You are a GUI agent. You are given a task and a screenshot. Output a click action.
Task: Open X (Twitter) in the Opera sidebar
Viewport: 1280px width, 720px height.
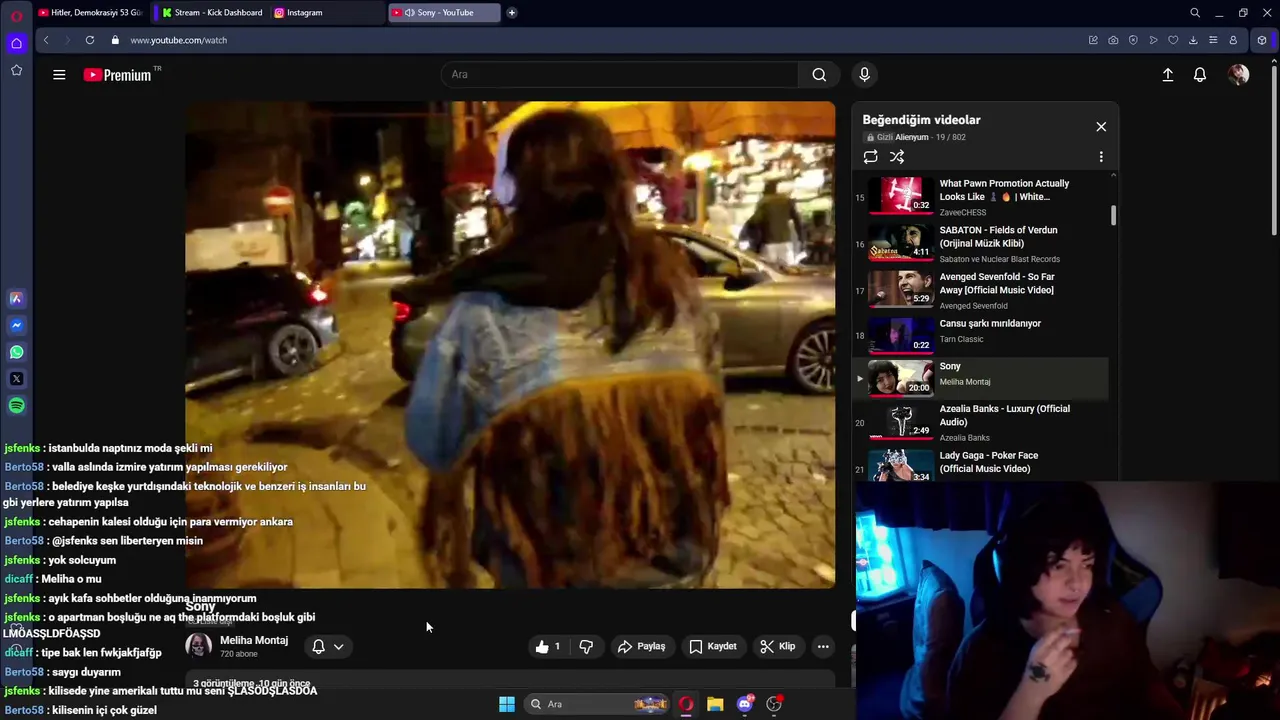pyautogui.click(x=16, y=379)
